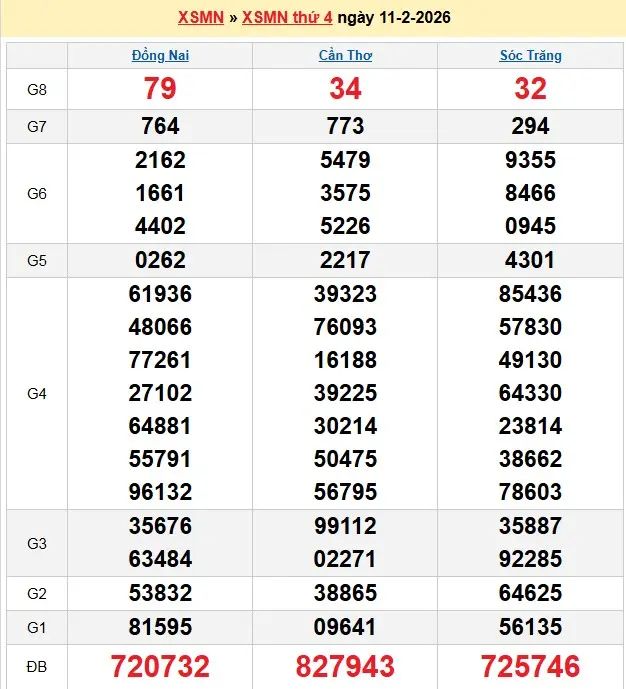Click the G4 row label
The height and width of the screenshot is (689, 626).
(37, 393)
